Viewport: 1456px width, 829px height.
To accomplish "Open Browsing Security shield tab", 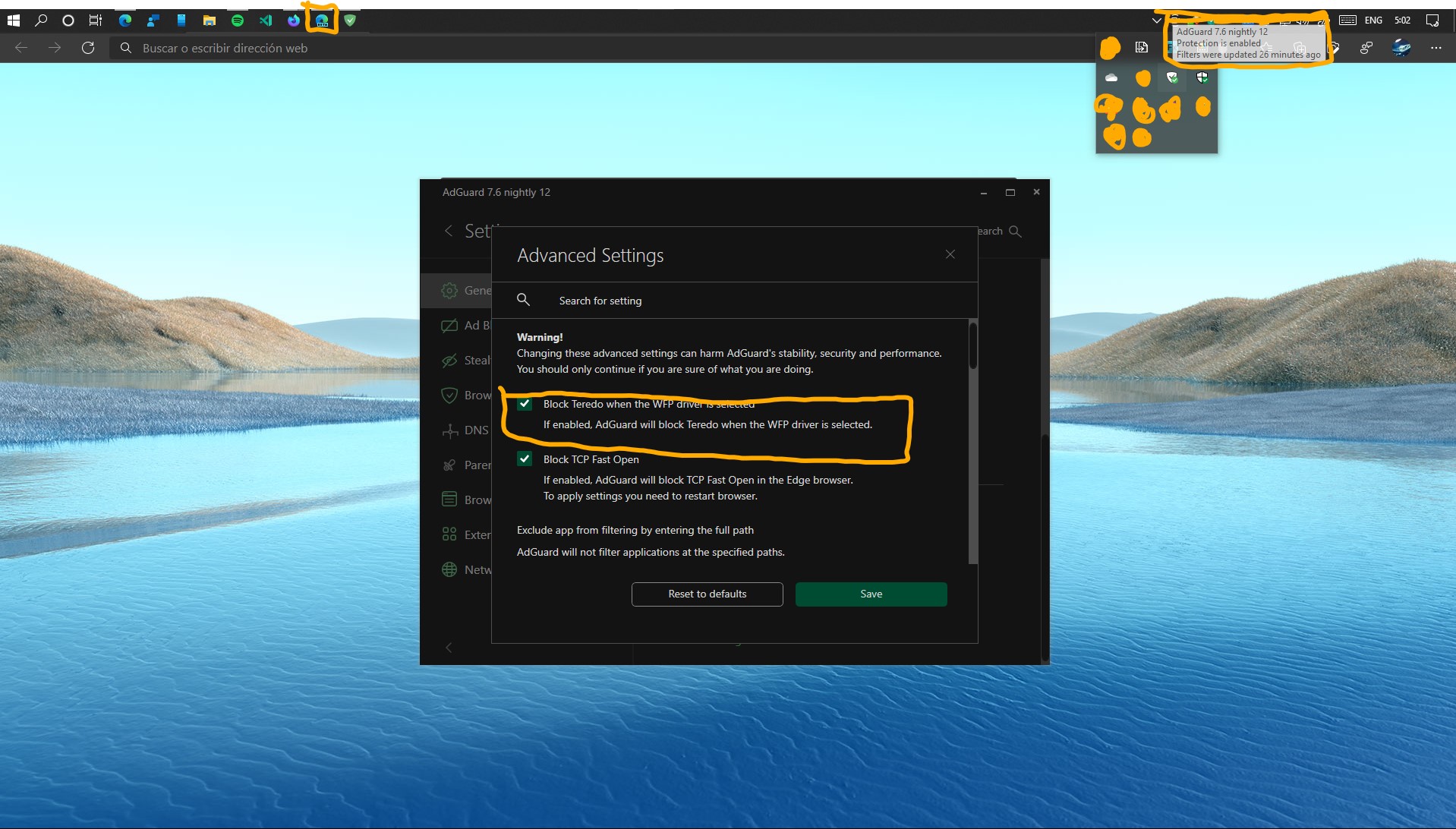I will 456,396.
